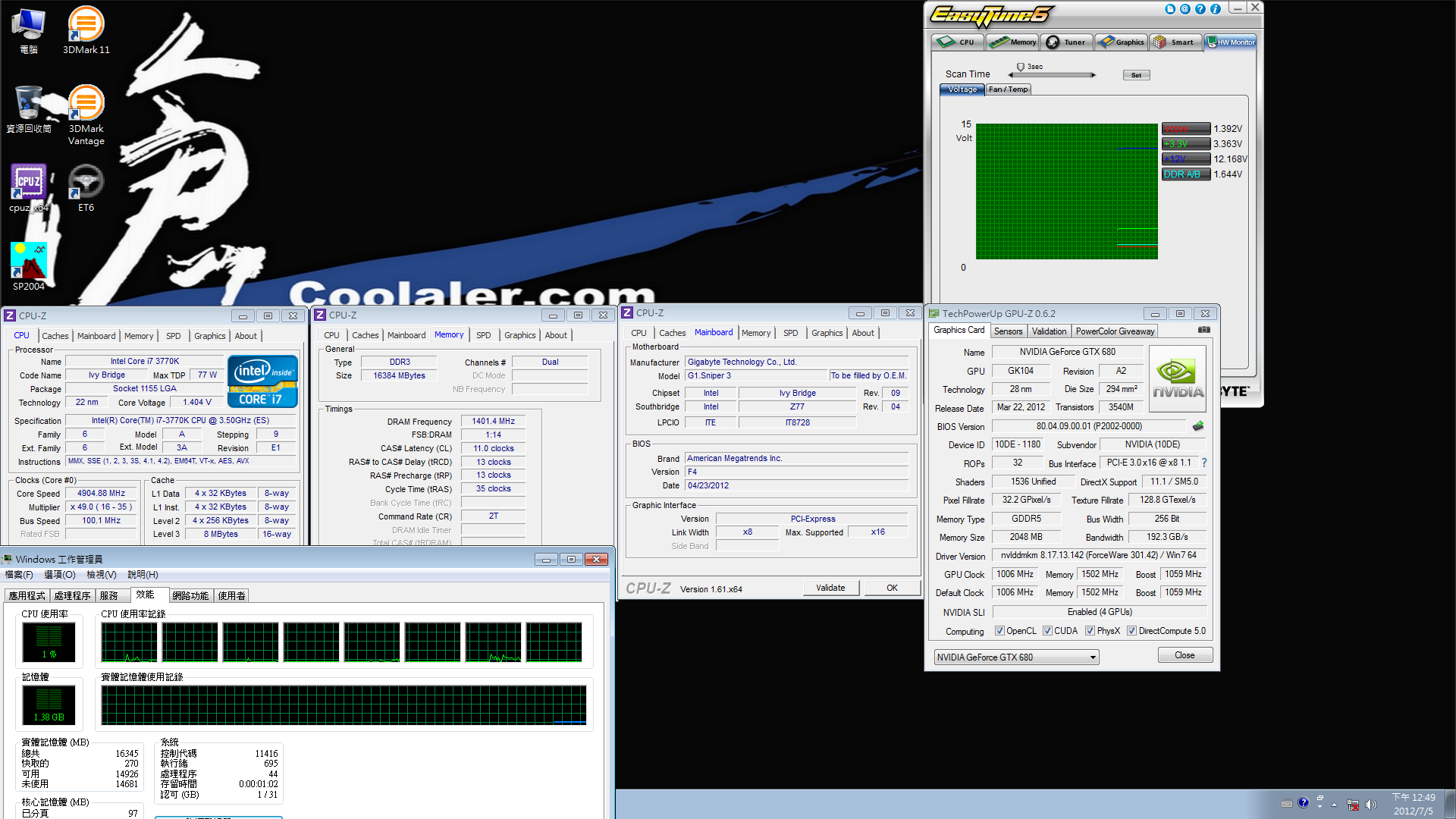Click the Vcore voltage legend swatch
1456x819 pixels.
(1186, 128)
